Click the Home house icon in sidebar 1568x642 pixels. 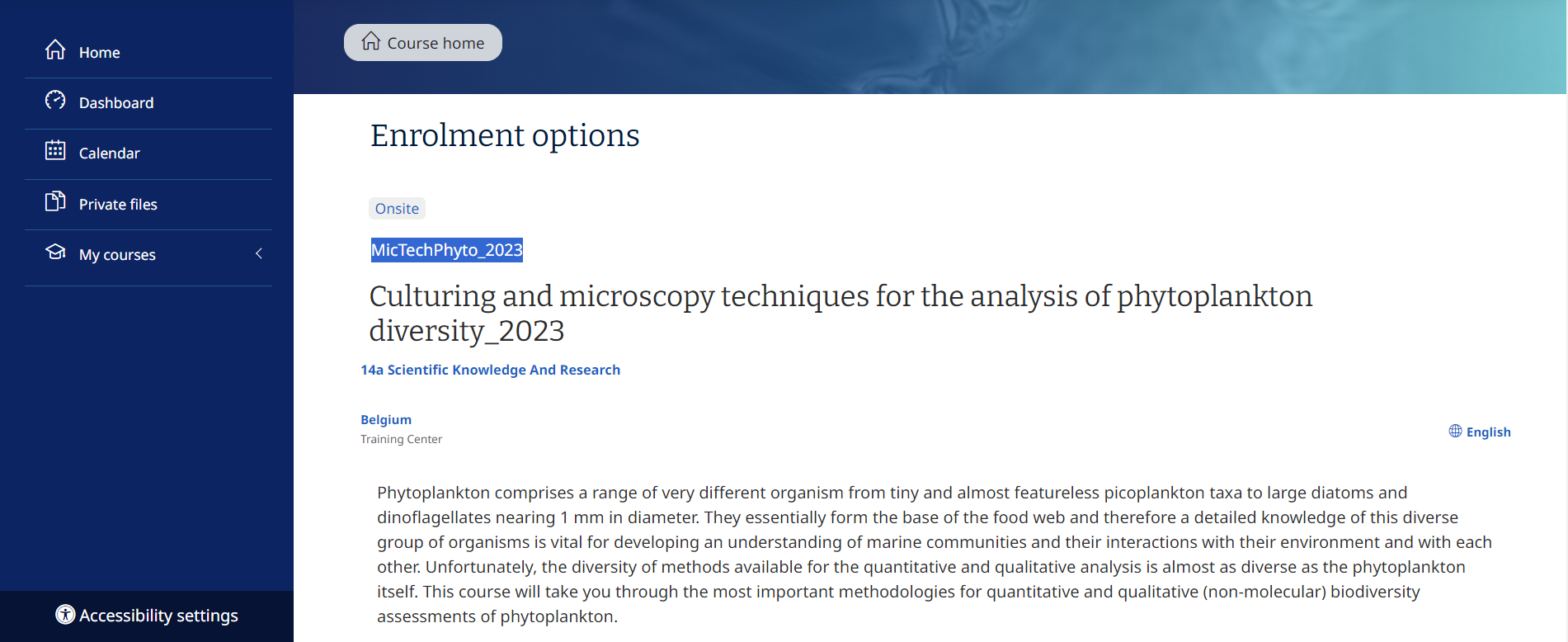(x=55, y=50)
